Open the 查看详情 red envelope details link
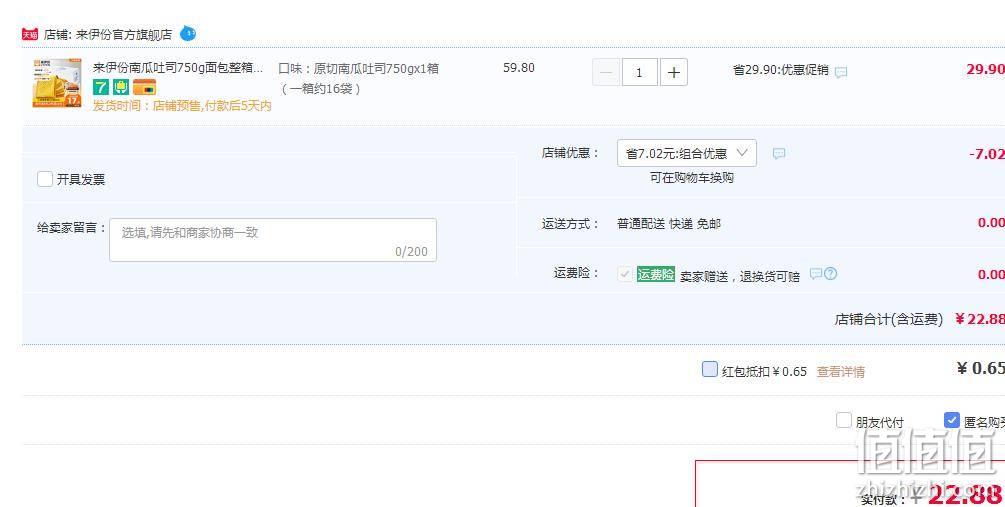This screenshot has height=507, width=1005. pos(840,372)
